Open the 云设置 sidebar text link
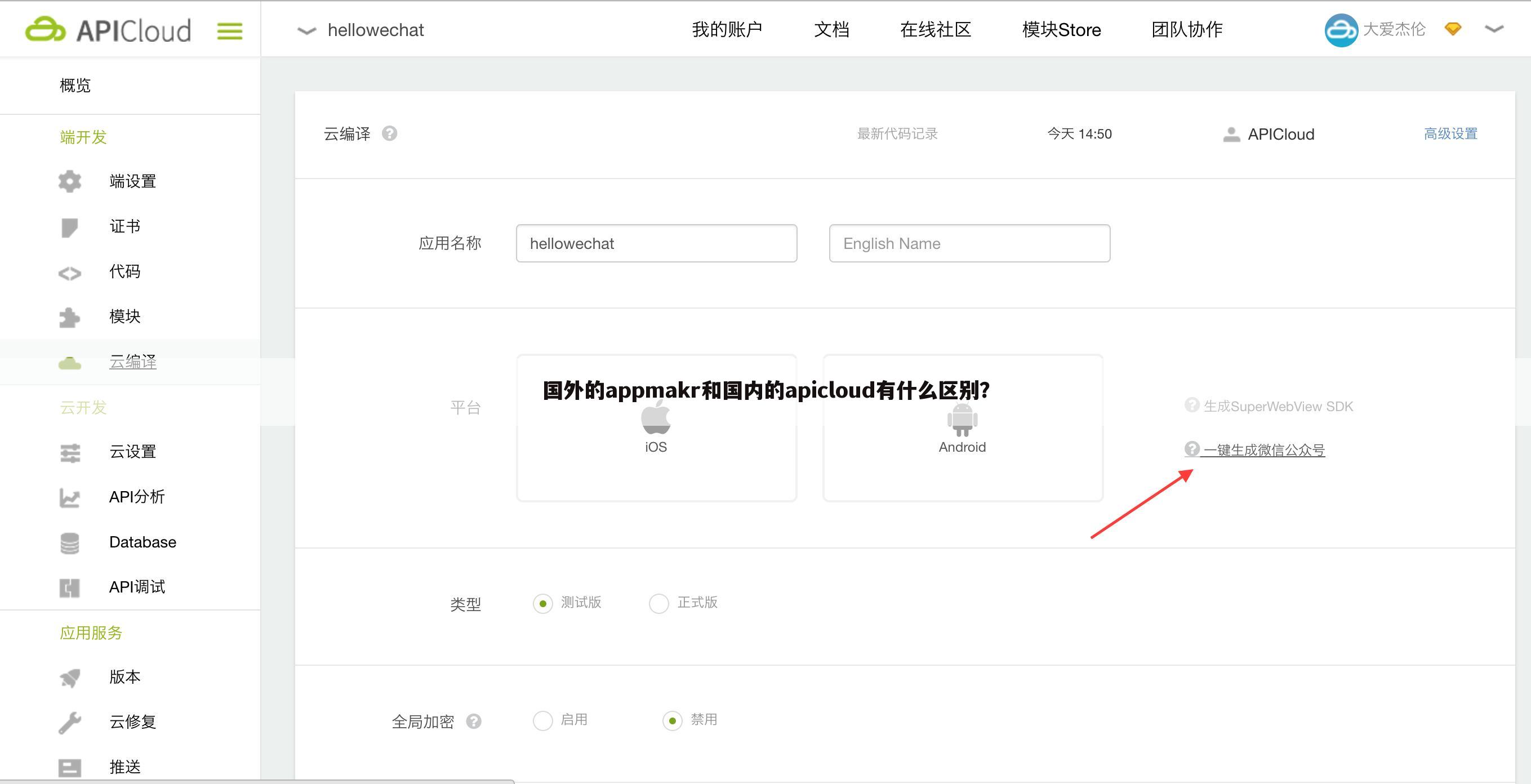Screen dimensions: 1531x784 pos(132,452)
